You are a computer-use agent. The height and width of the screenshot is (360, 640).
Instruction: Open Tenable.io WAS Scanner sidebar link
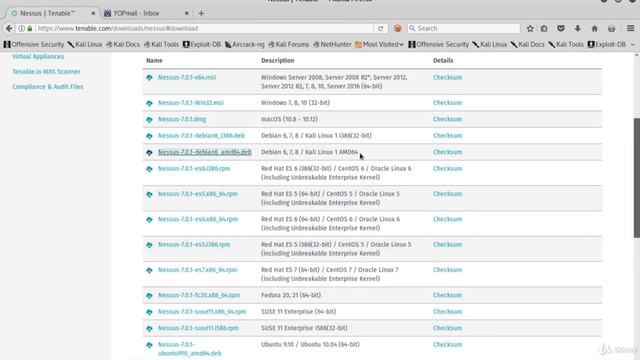46,71
